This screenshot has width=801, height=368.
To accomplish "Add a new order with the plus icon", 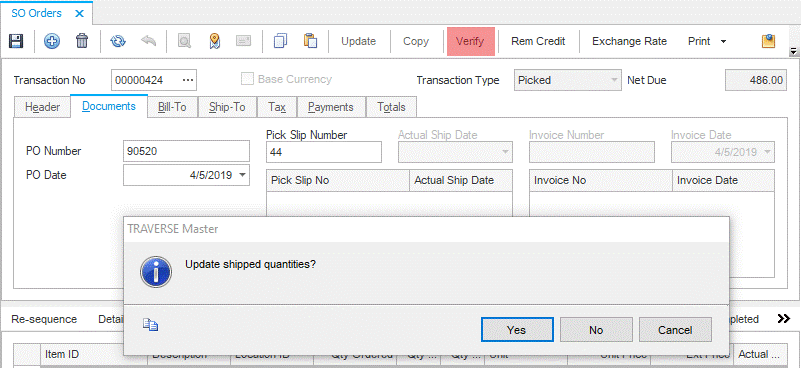I will tap(51, 41).
